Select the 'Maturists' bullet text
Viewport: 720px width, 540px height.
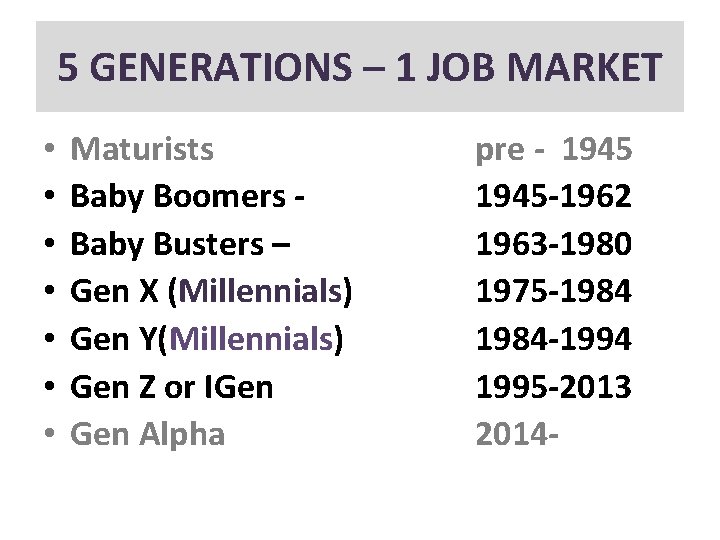pyautogui.click(x=143, y=150)
